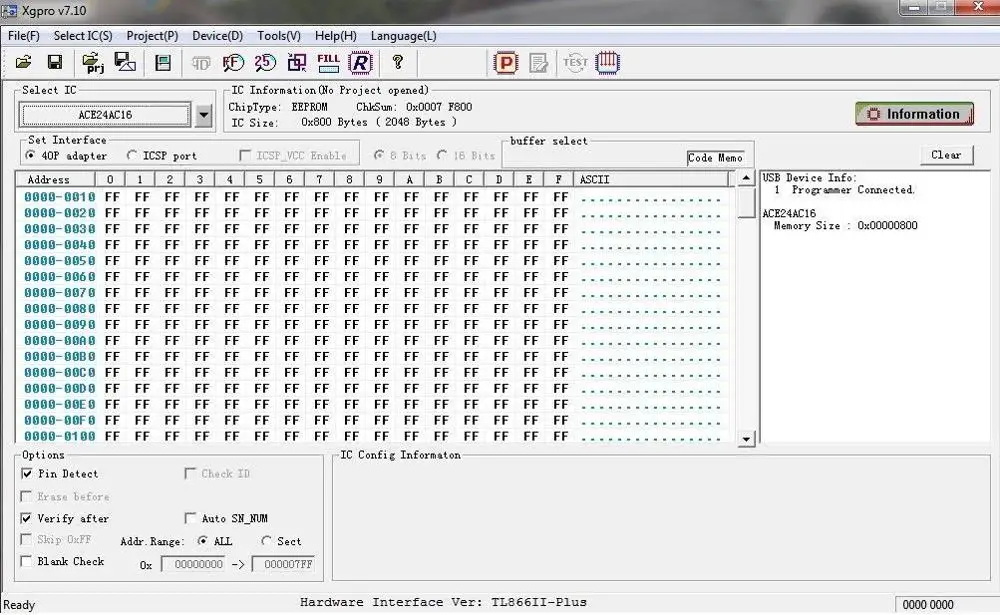Click the address row 0000-0100
1000x615 pixels.
click(x=59, y=436)
